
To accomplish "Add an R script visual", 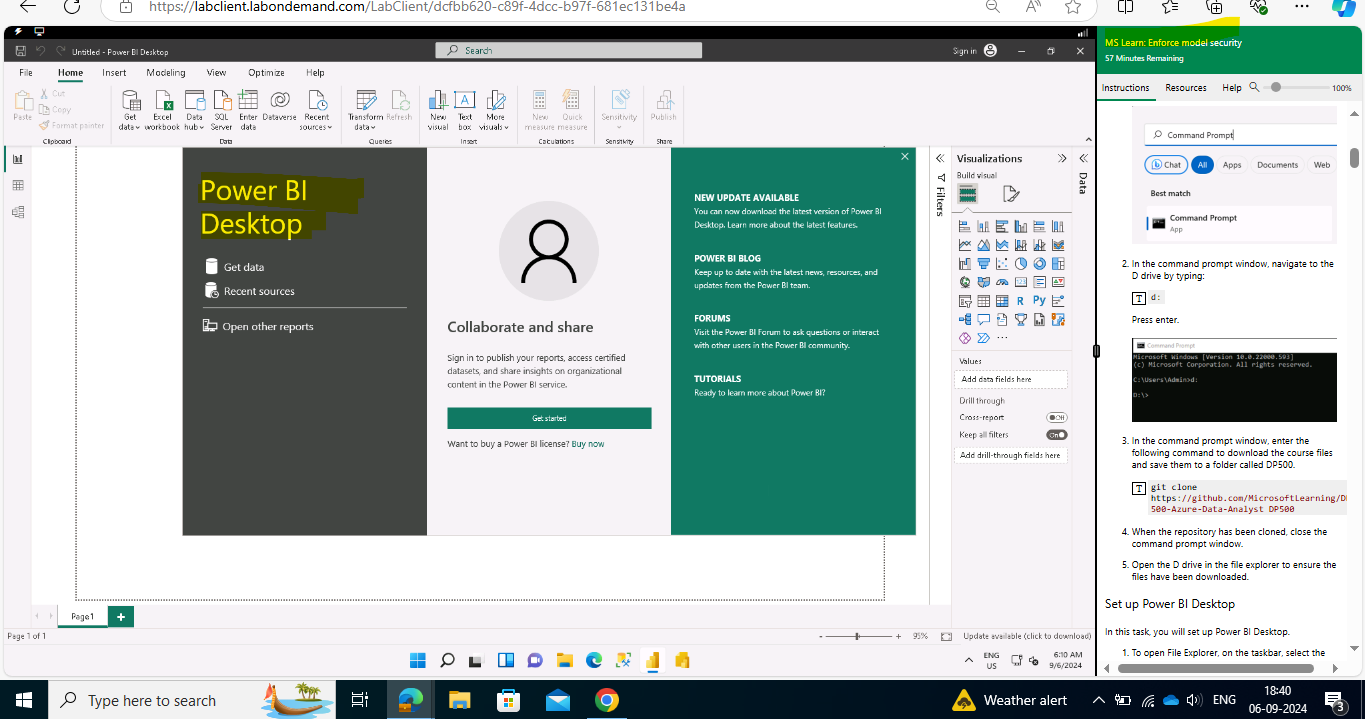I will [x=1021, y=301].
